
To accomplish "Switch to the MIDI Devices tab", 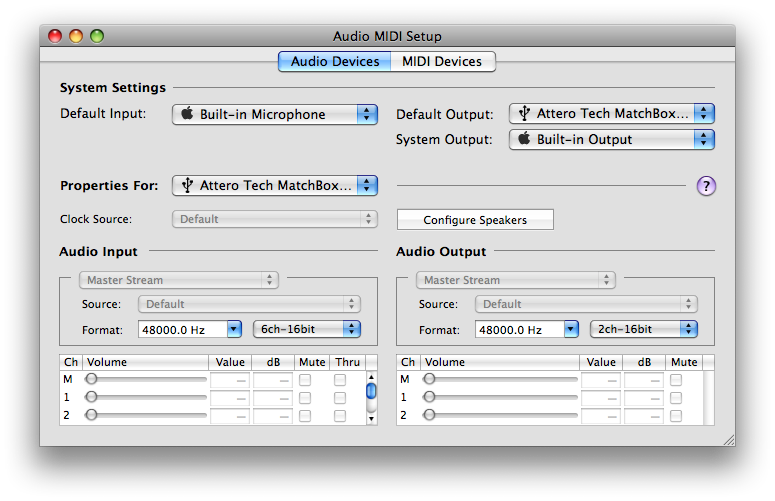I will point(442,62).
